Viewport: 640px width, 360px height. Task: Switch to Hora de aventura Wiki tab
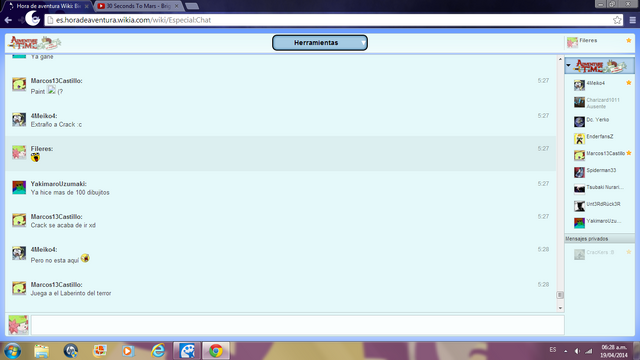point(48,6)
